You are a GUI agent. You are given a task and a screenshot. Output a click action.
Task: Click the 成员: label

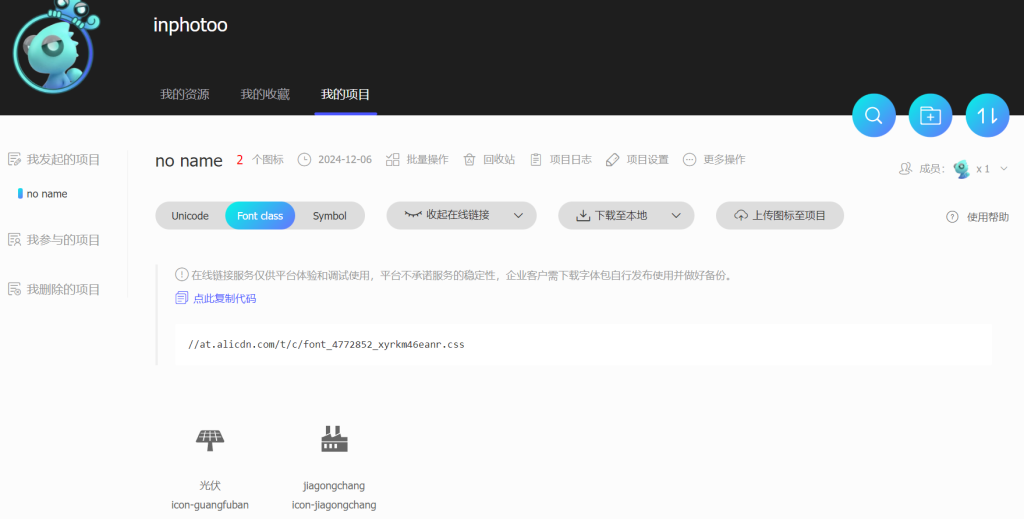tap(932, 169)
